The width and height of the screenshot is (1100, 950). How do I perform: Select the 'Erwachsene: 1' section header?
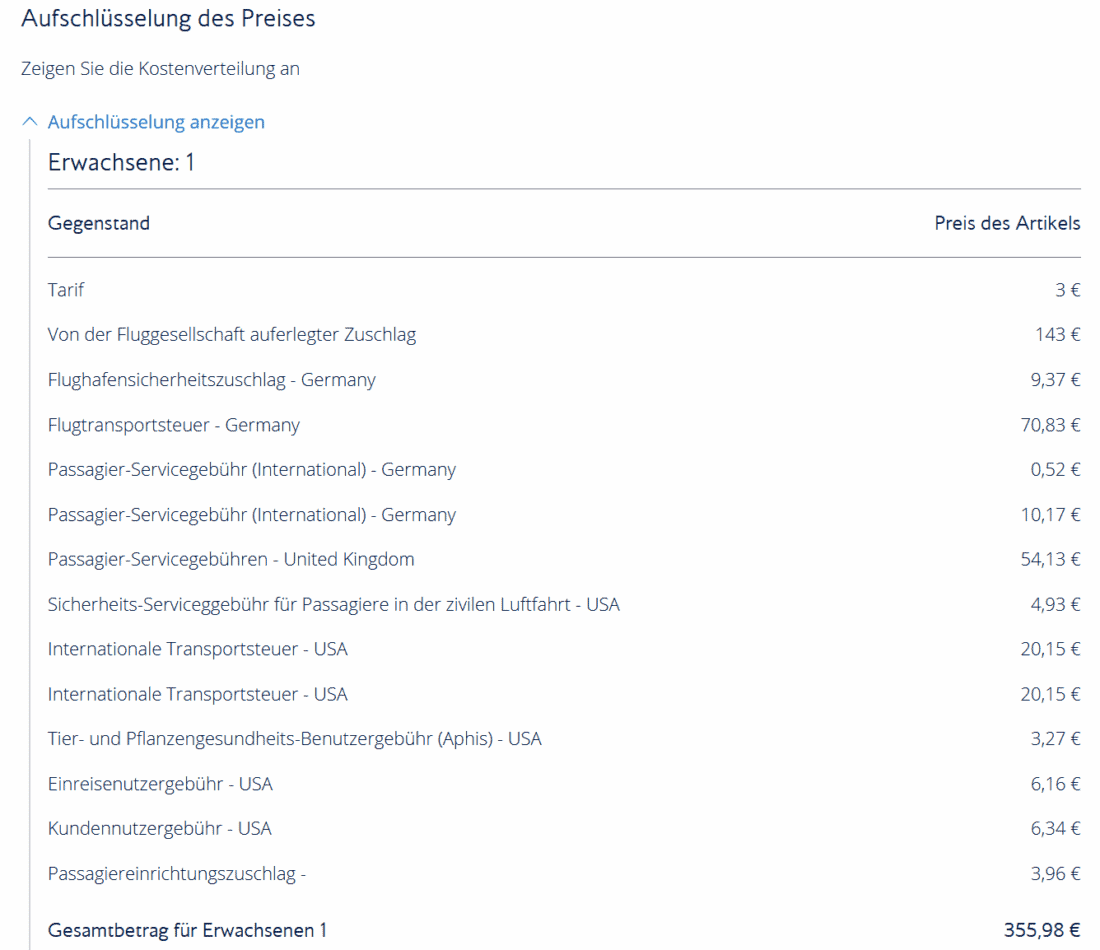pos(121,162)
